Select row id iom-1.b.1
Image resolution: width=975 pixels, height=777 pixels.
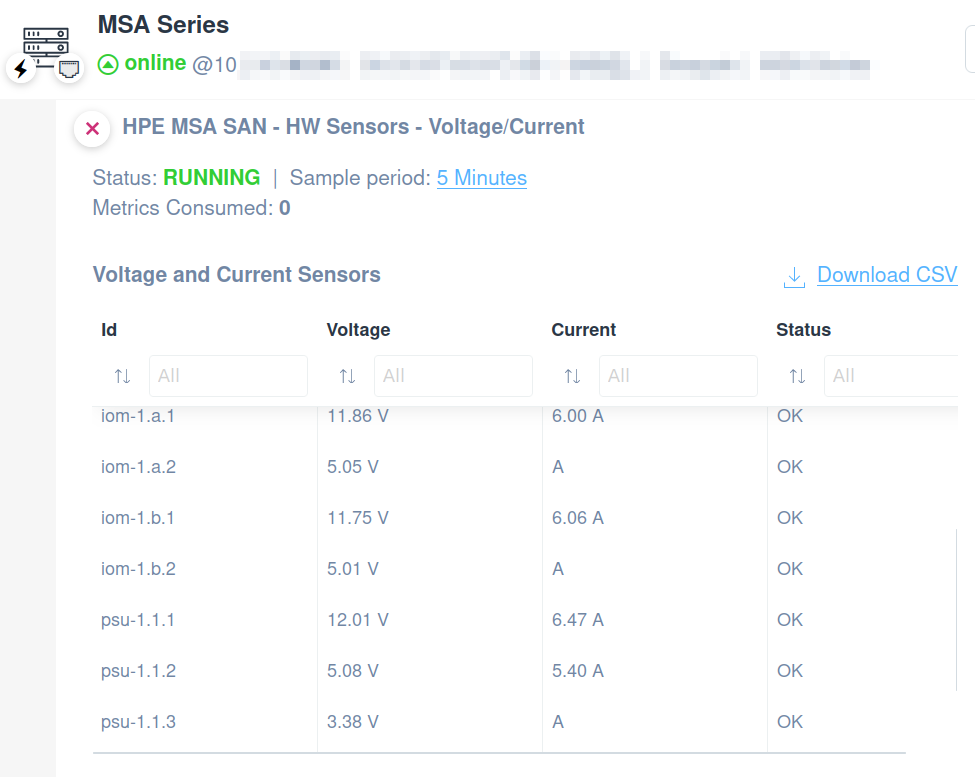138,518
